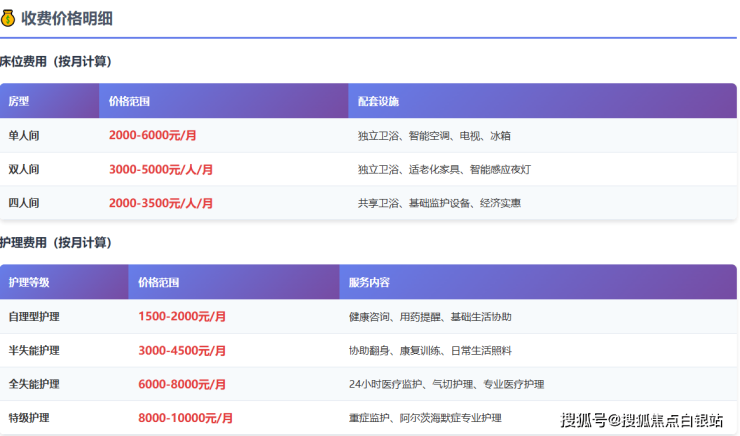This screenshot has width=740, height=436.
Task: Click the 服务内容 column header
Action: click(x=369, y=282)
